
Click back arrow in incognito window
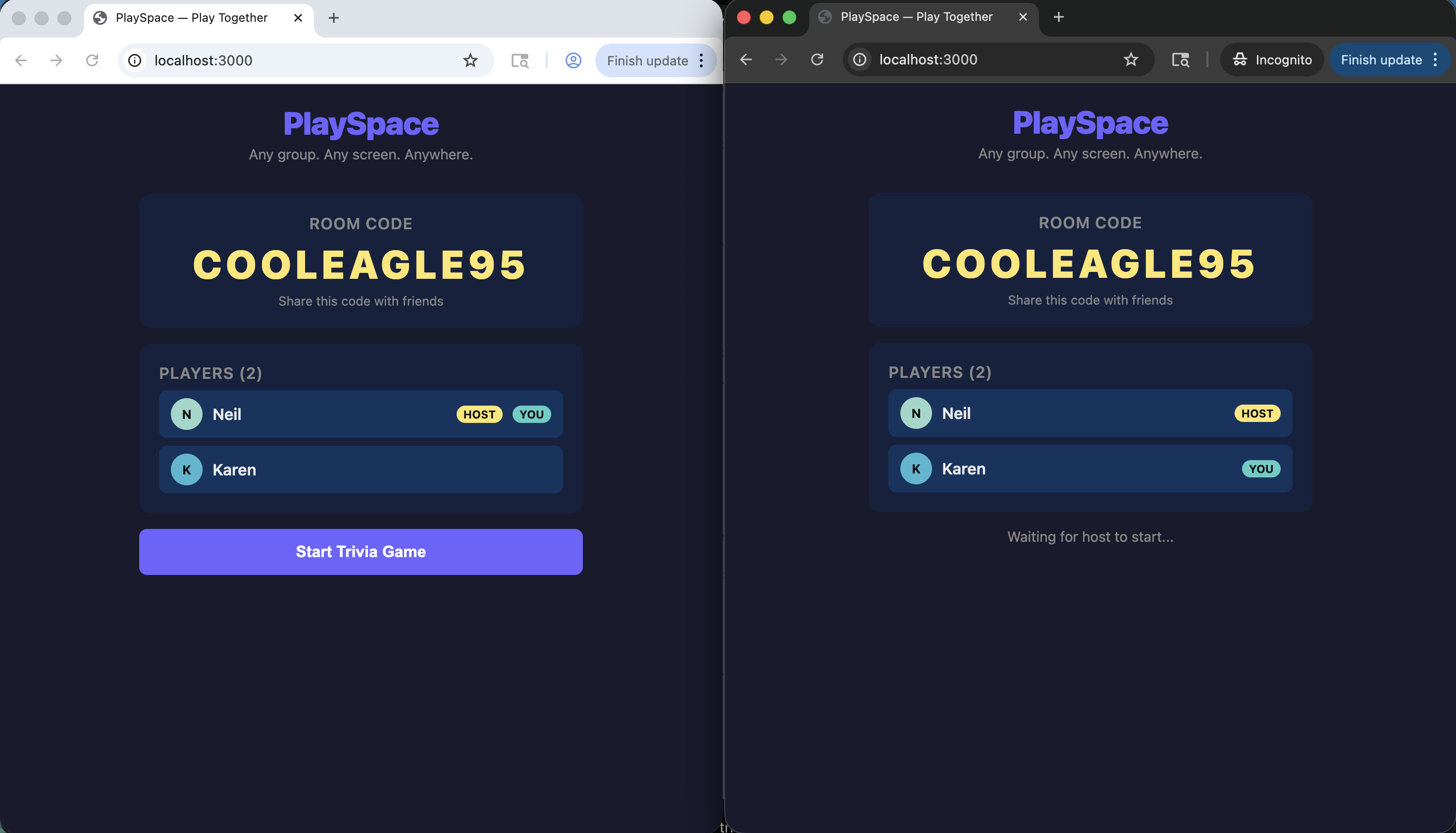[x=745, y=59]
